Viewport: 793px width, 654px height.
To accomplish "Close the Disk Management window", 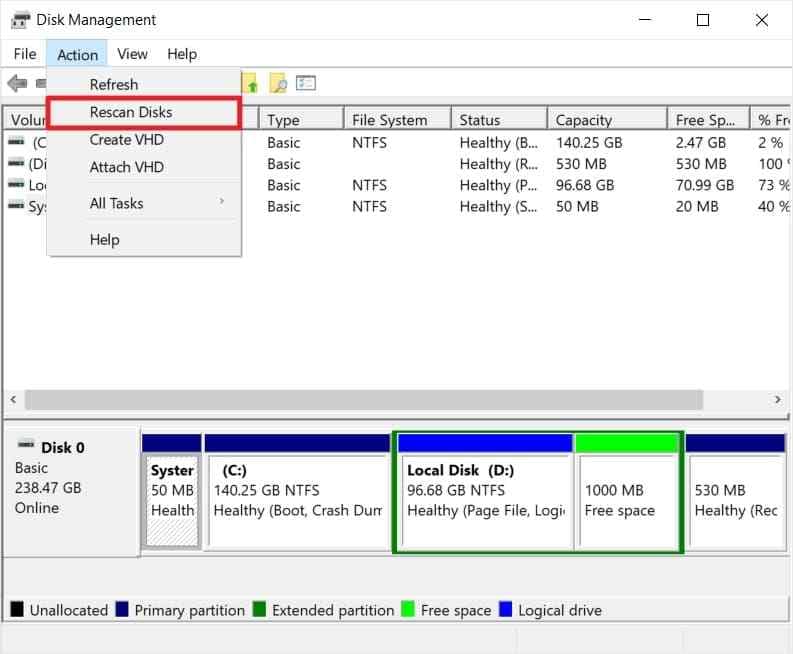I will (762, 20).
